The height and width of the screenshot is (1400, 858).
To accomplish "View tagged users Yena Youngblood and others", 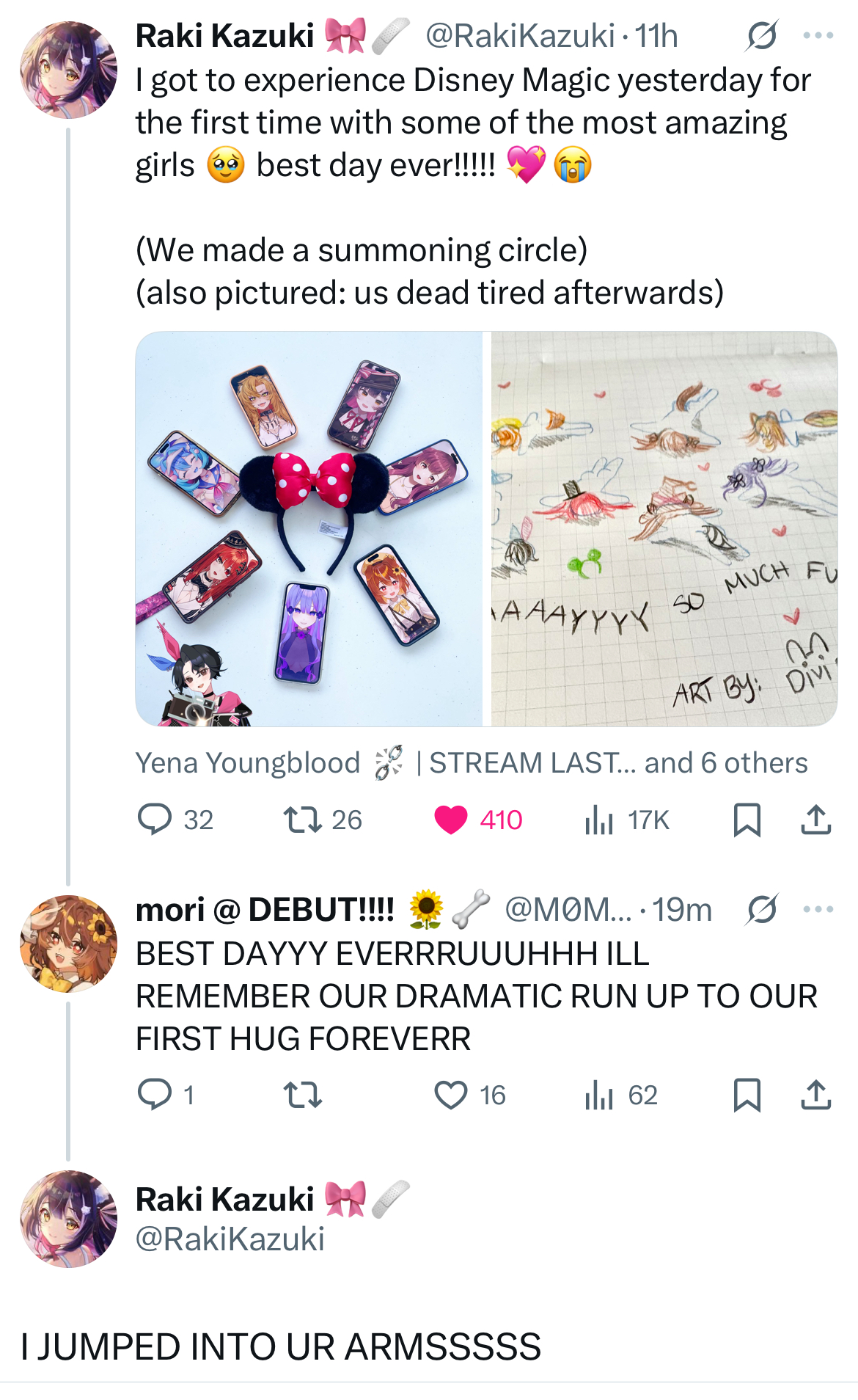I will [471, 763].
